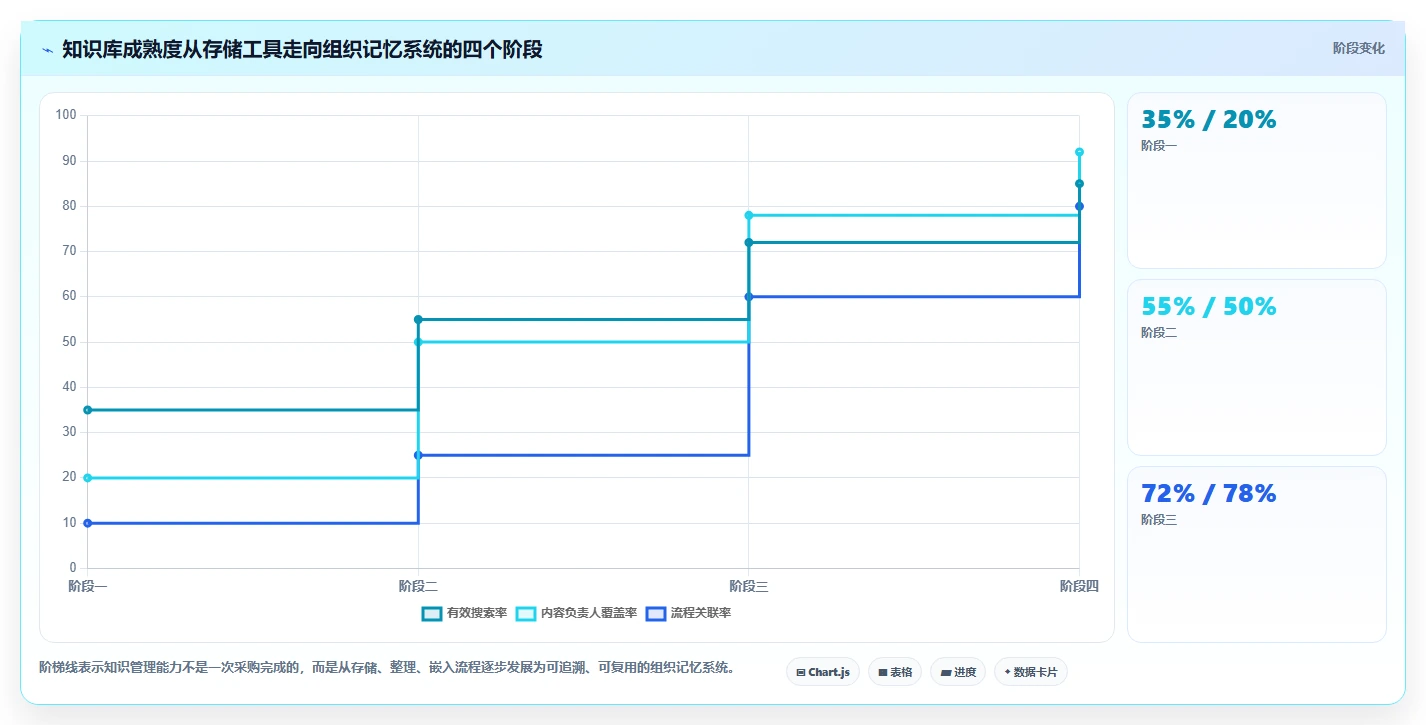The width and height of the screenshot is (1426, 725).
Task: Click the Chart.js tag
Action: (x=823, y=672)
